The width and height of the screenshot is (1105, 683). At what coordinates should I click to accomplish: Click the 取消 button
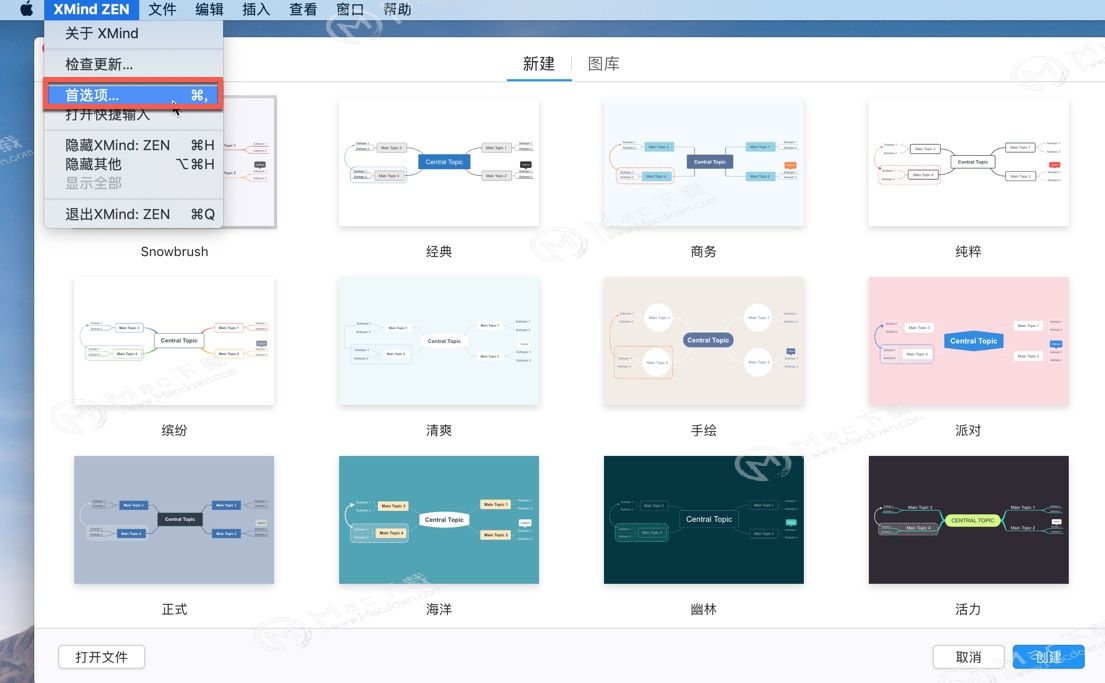[968, 657]
